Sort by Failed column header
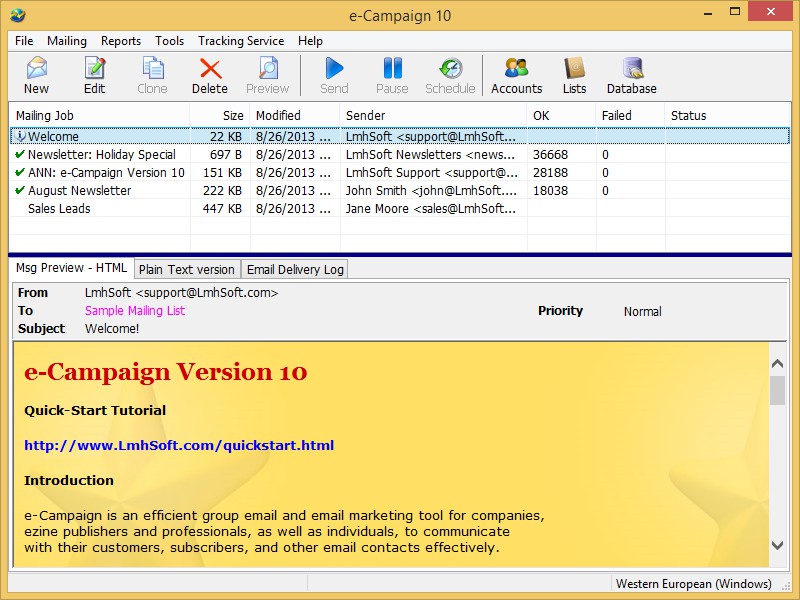The image size is (800, 600). click(631, 115)
